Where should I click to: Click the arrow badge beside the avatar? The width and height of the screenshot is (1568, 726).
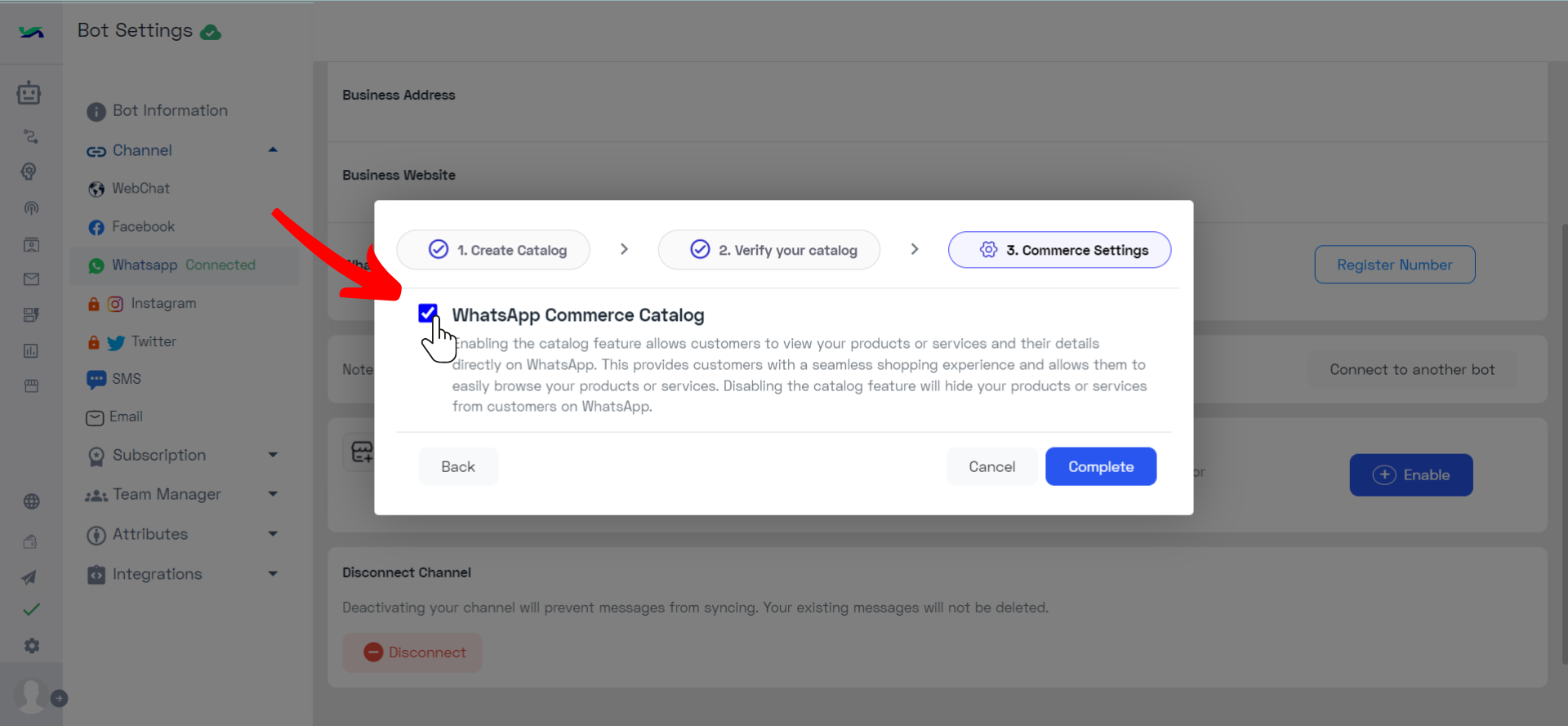pos(59,698)
